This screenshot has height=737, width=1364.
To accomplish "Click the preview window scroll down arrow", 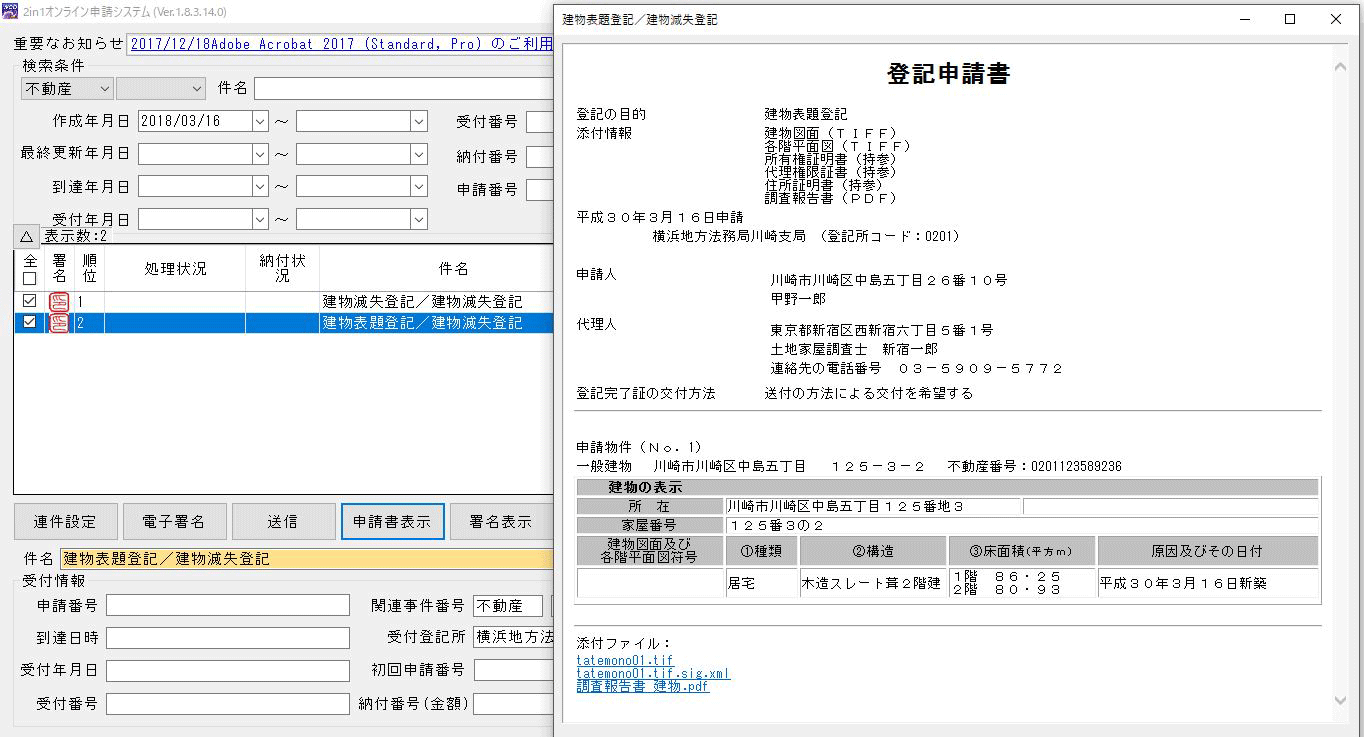I will click(1341, 701).
